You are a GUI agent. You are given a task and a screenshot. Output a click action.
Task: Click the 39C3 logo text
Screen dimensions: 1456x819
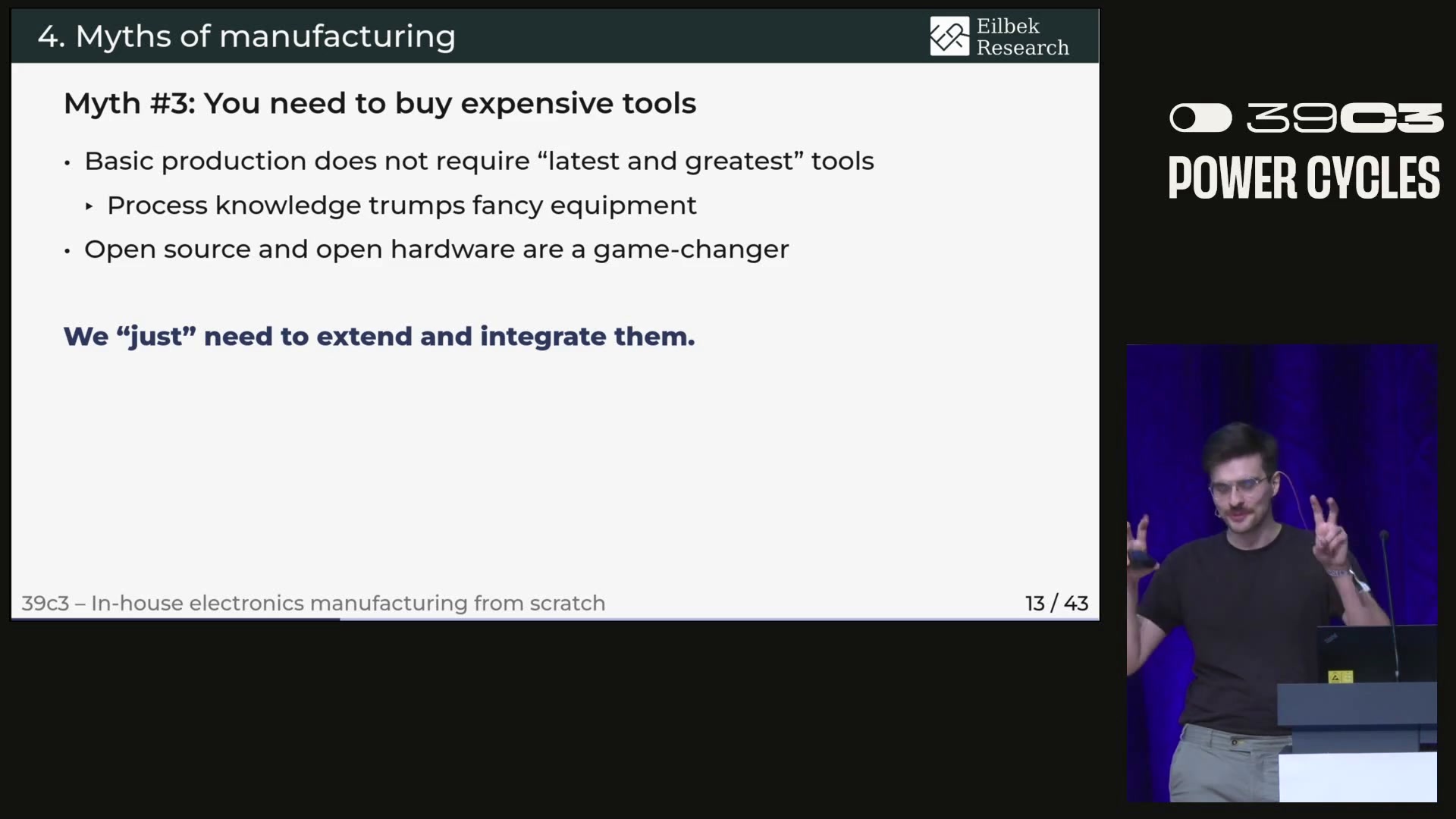point(1345,118)
